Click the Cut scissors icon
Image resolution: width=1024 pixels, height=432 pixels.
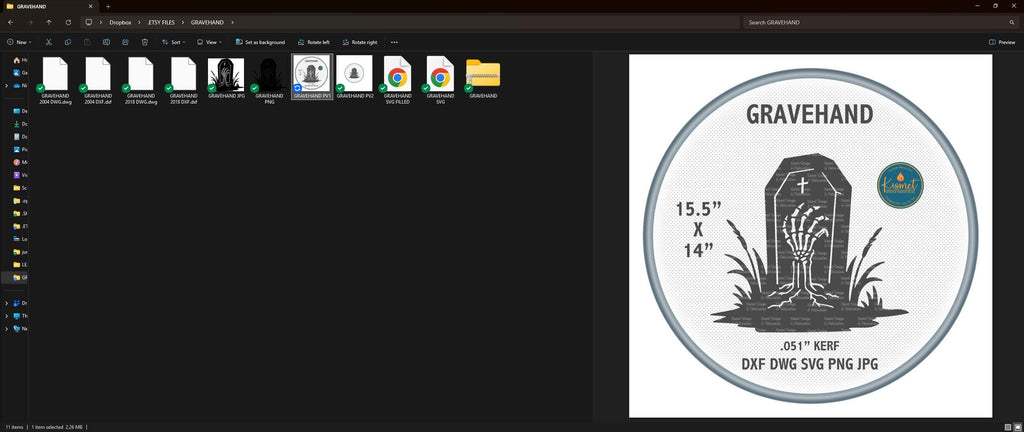click(48, 42)
